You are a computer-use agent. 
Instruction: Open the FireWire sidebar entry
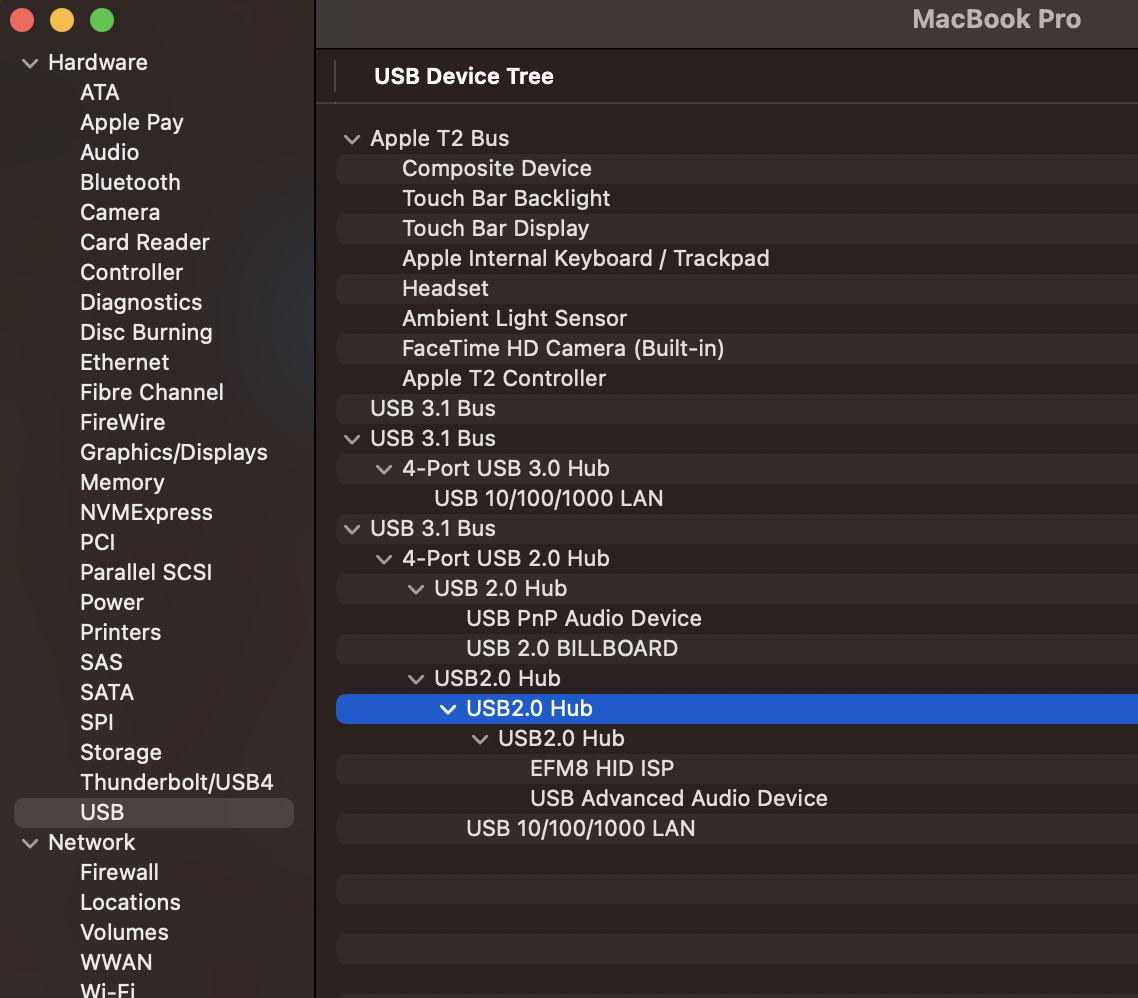123,422
